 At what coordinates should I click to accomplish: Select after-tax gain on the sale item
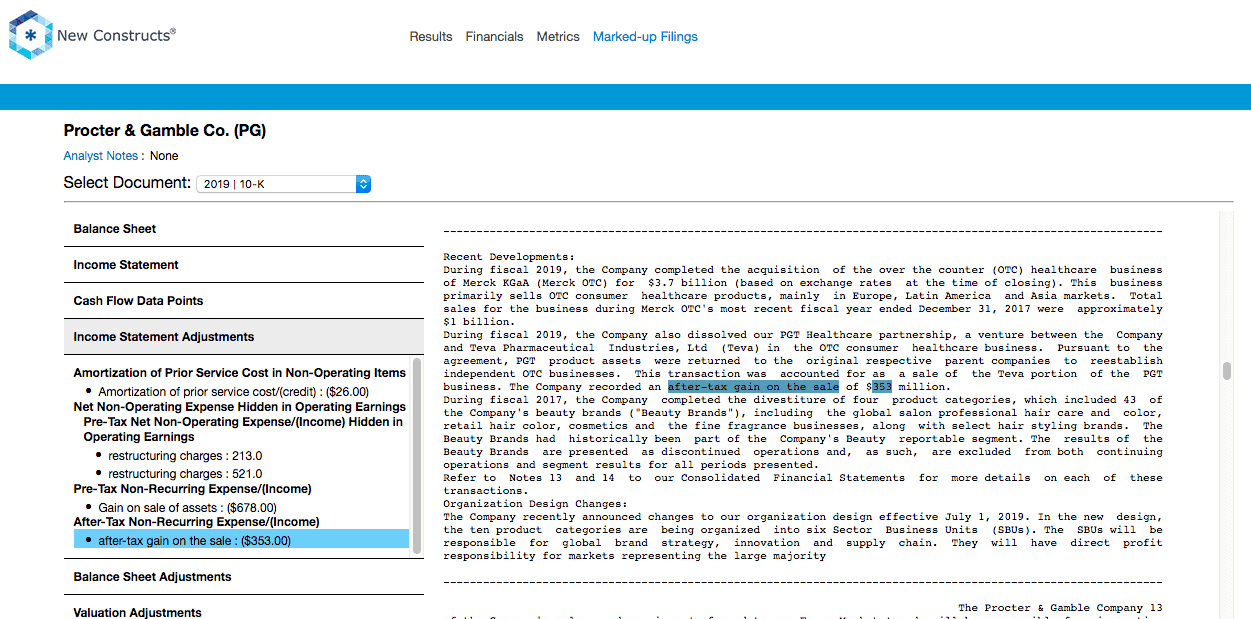click(x=241, y=540)
